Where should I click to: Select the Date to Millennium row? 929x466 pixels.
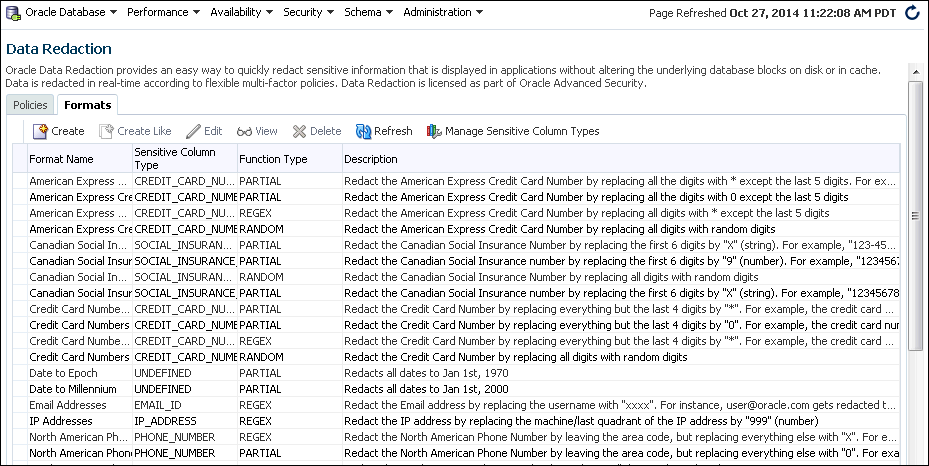456,389
